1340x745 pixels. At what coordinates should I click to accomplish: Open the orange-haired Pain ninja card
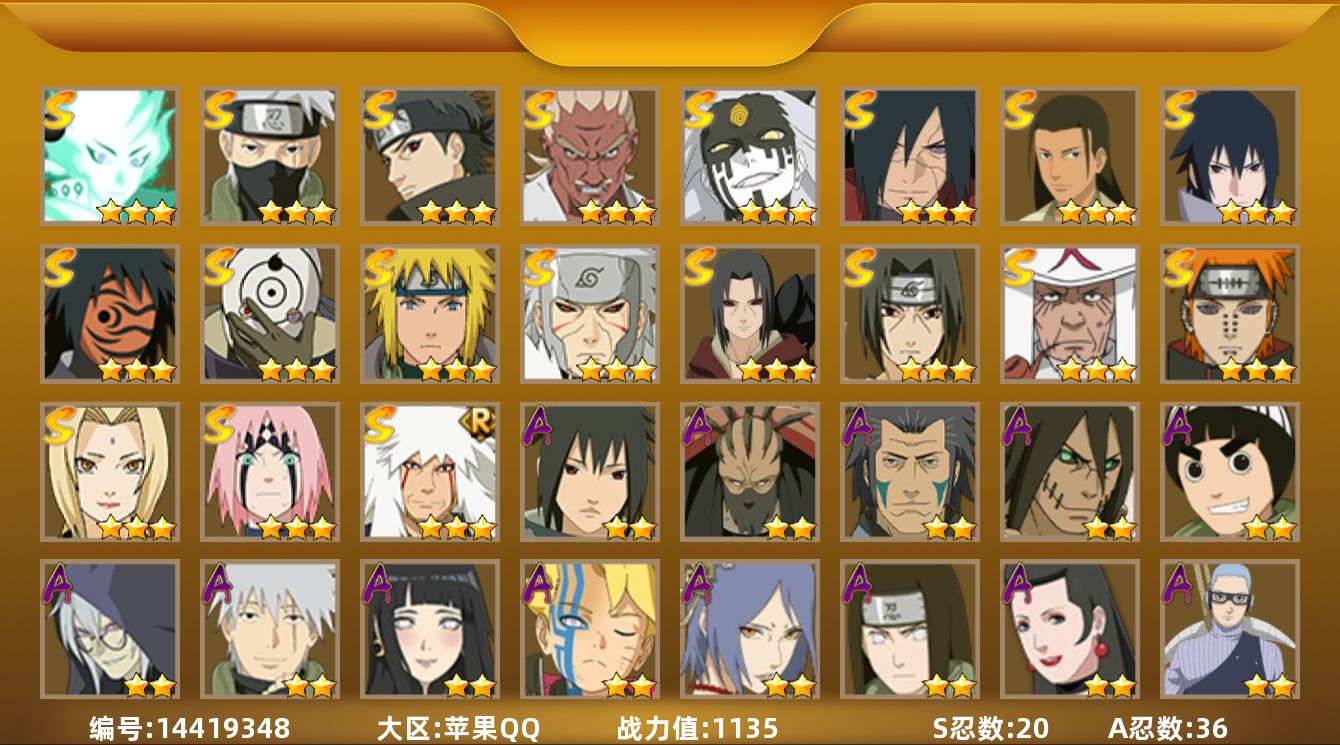point(1230,314)
